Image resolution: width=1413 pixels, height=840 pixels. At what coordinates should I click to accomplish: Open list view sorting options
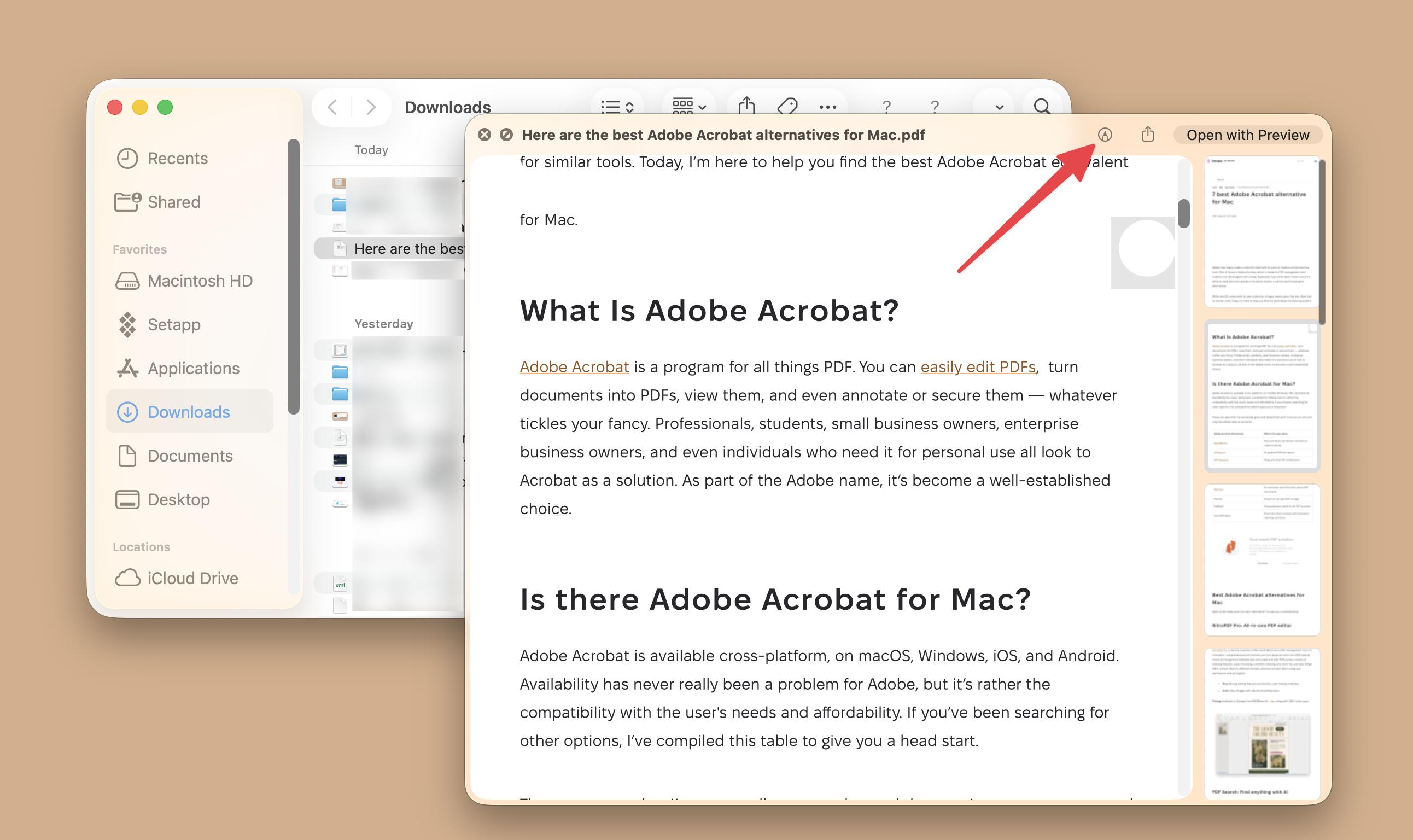click(x=618, y=107)
